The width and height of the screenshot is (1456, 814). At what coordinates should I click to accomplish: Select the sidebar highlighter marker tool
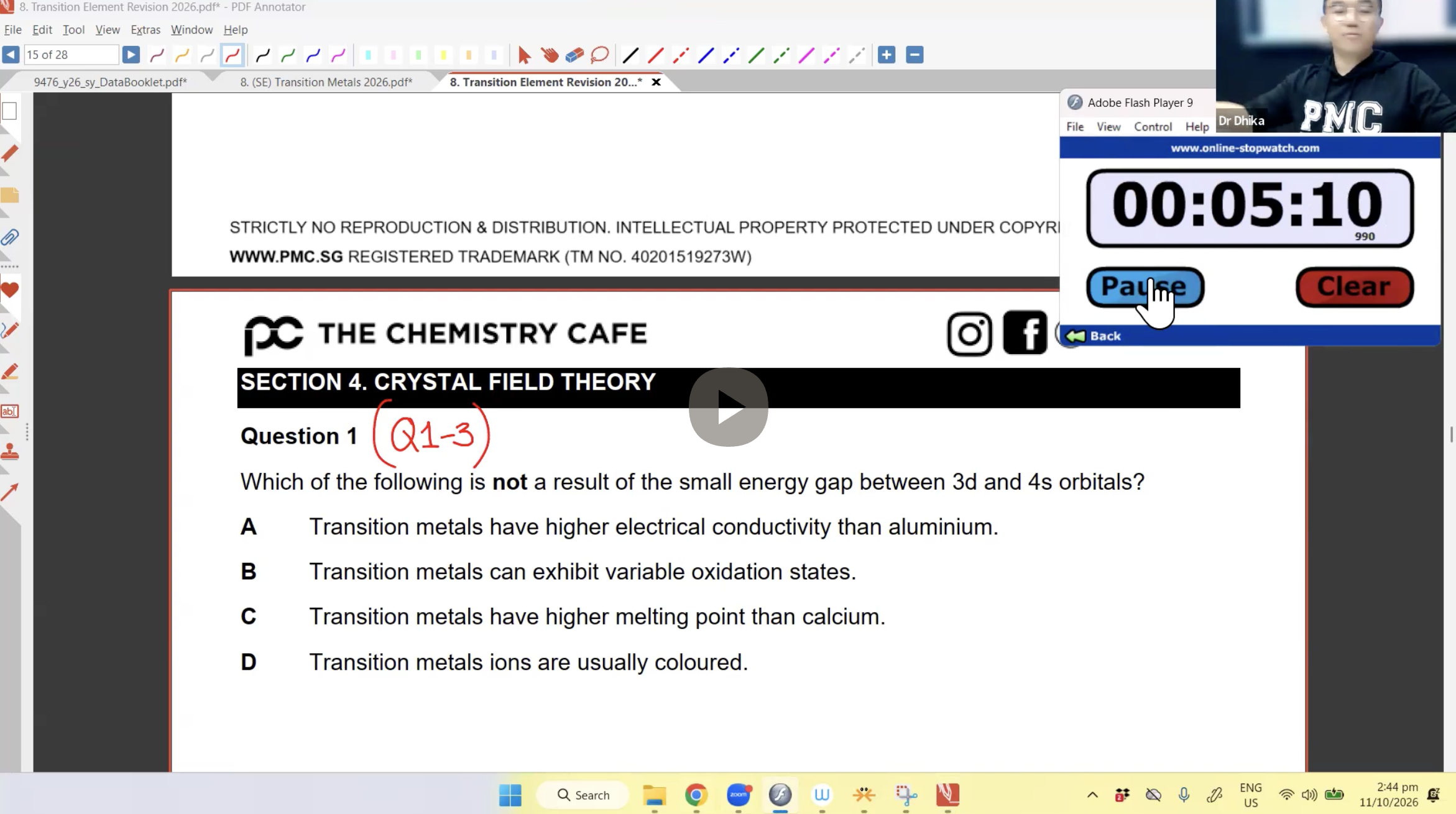[x=10, y=372]
